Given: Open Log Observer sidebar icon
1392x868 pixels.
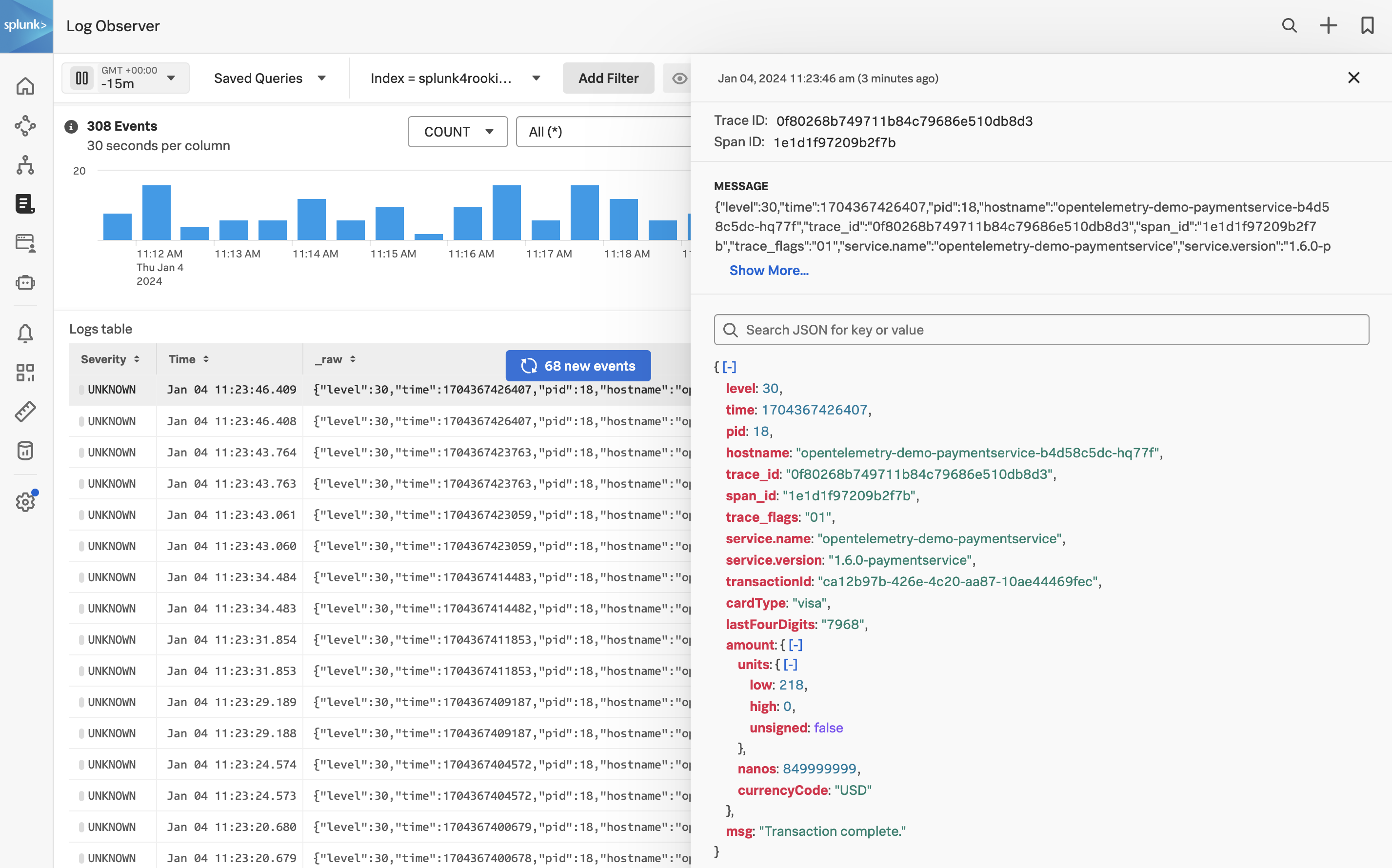Looking at the screenshot, I should coord(25,203).
